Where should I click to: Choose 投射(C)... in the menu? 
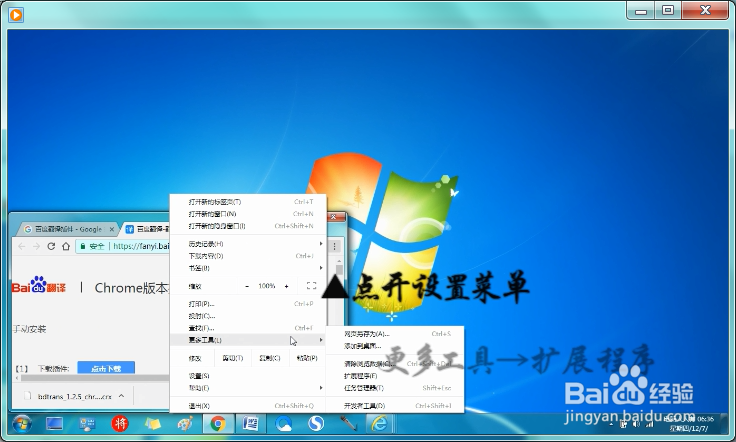tap(248, 316)
